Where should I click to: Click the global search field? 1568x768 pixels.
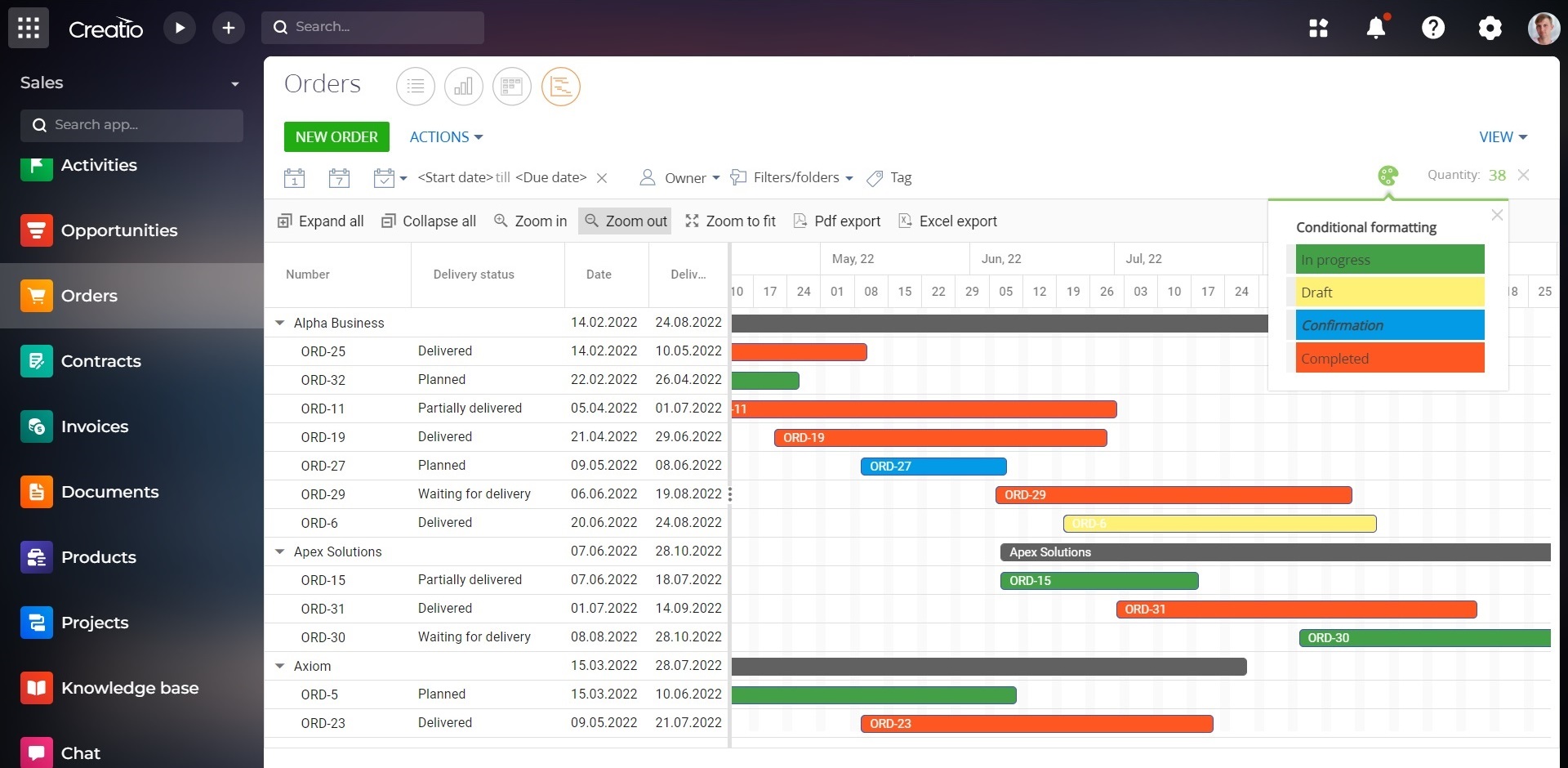click(373, 27)
